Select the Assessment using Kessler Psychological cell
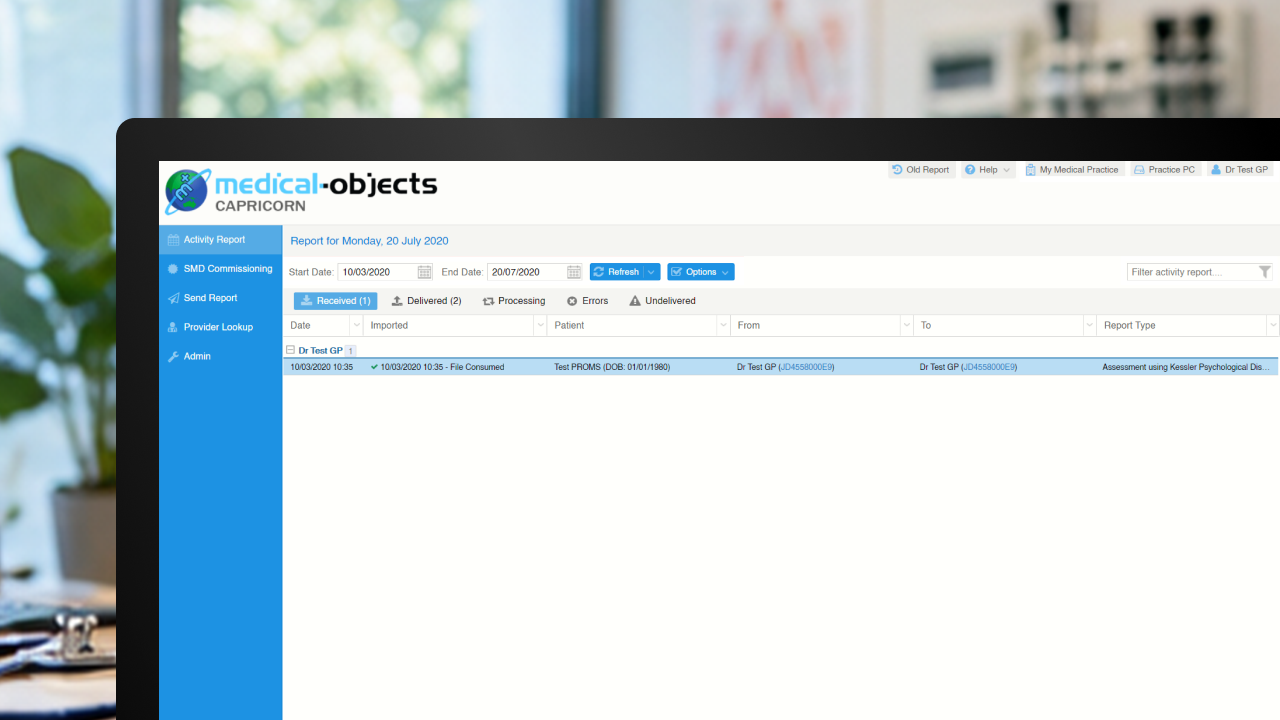This screenshot has width=1280, height=720. point(1187,367)
